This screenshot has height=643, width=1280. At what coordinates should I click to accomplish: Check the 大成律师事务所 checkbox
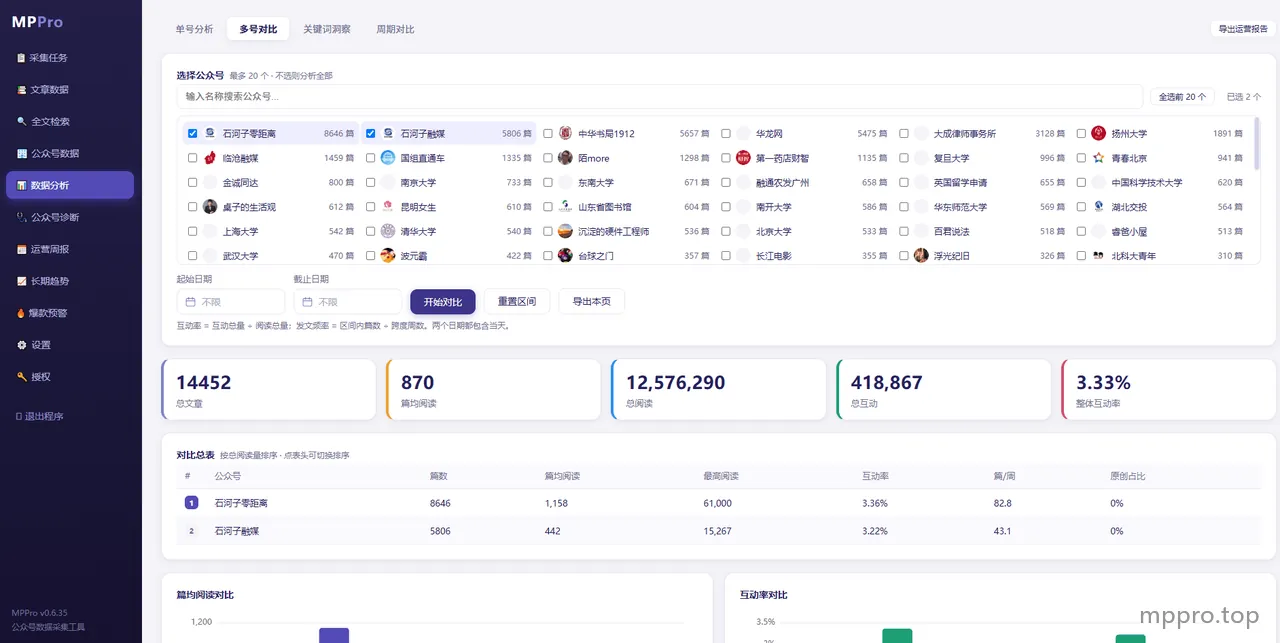click(904, 133)
